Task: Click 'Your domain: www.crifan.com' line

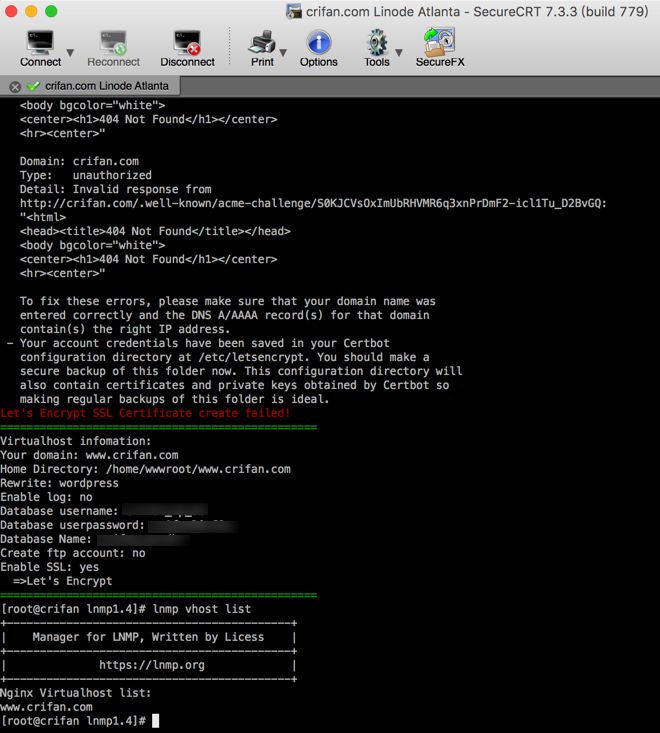Action: 89,455
